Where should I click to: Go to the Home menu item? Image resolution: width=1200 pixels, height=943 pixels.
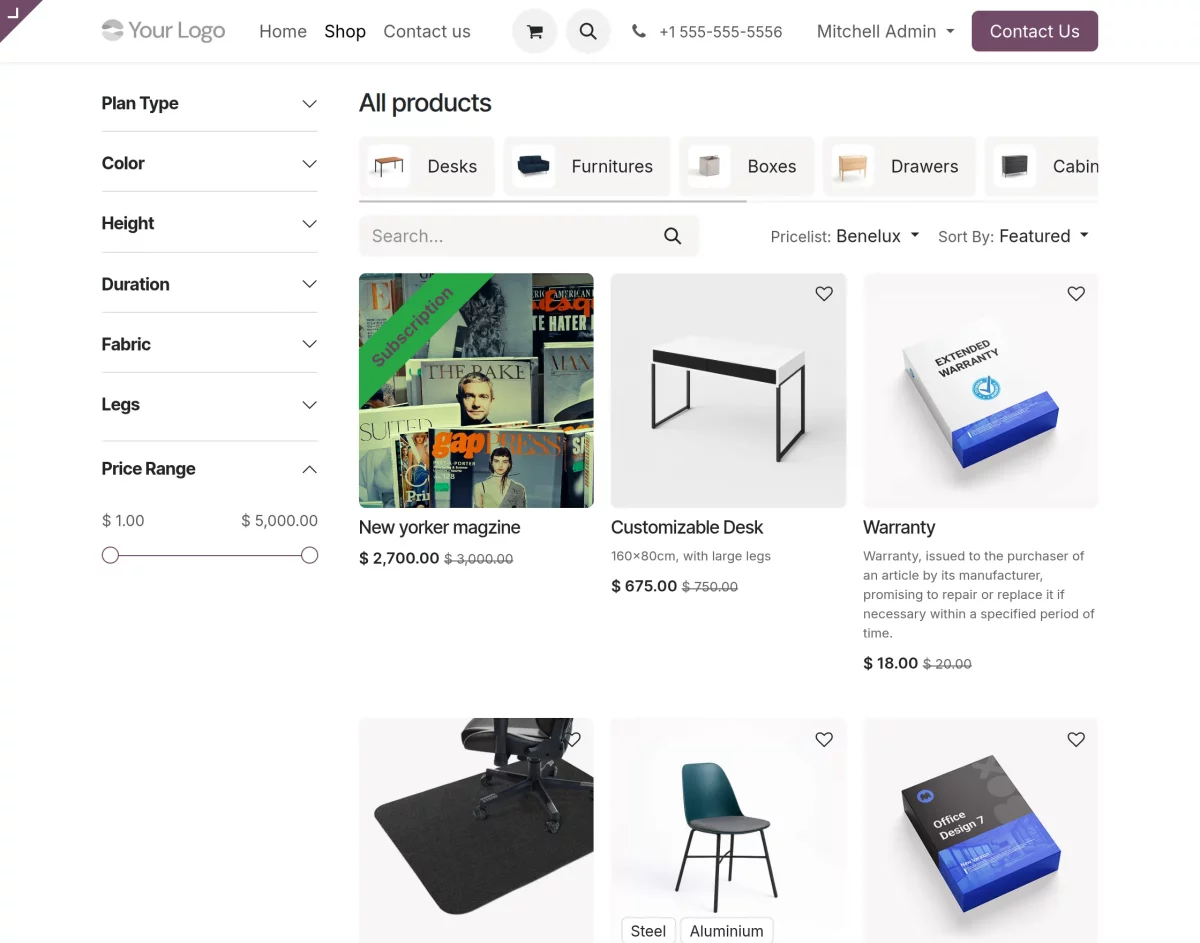pyautogui.click(x=283, y=32)
